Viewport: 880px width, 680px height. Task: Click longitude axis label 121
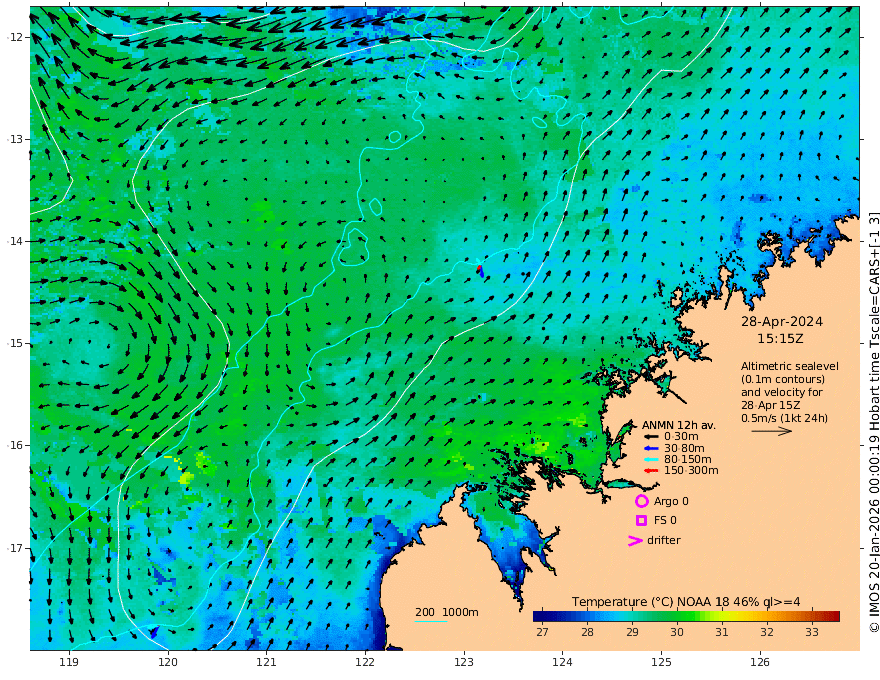267,662
